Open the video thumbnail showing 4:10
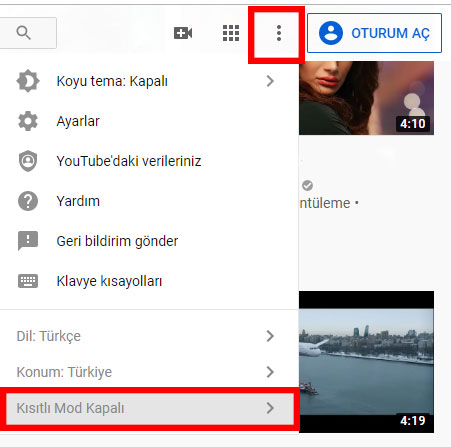Image resolution: width=451 pixels, height=447 pixels. point(366,98)
